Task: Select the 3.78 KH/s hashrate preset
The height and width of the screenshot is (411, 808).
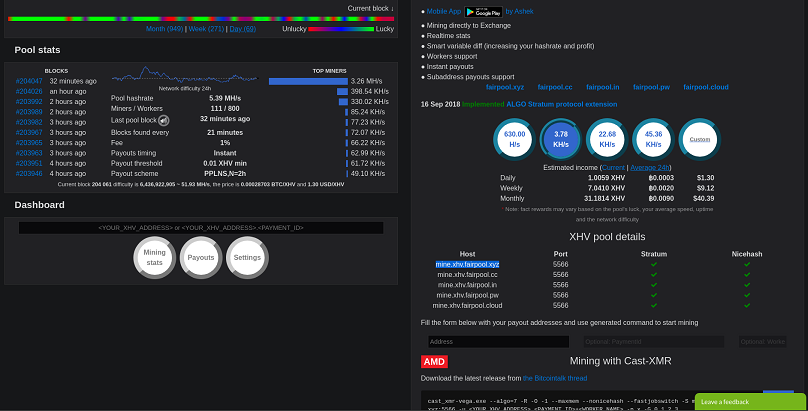Action: 561,139
